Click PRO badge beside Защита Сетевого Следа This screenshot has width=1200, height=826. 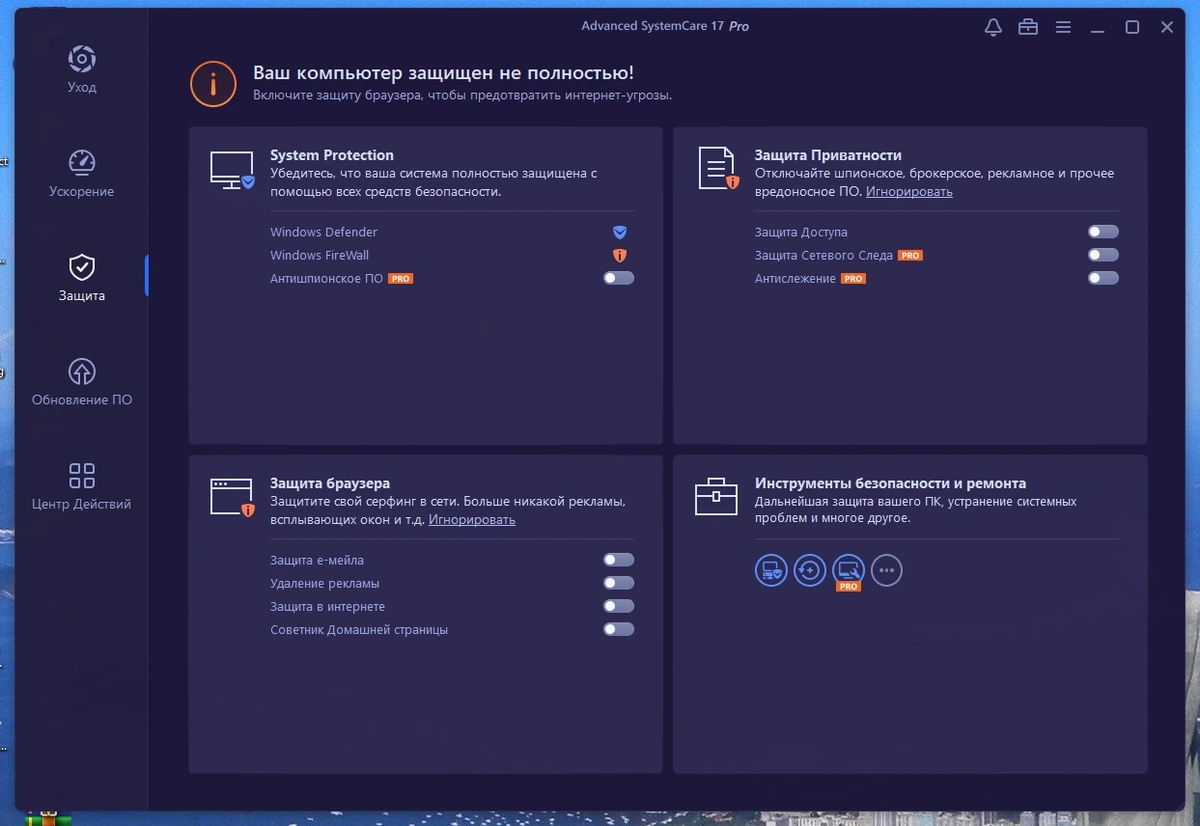point(910,255)
